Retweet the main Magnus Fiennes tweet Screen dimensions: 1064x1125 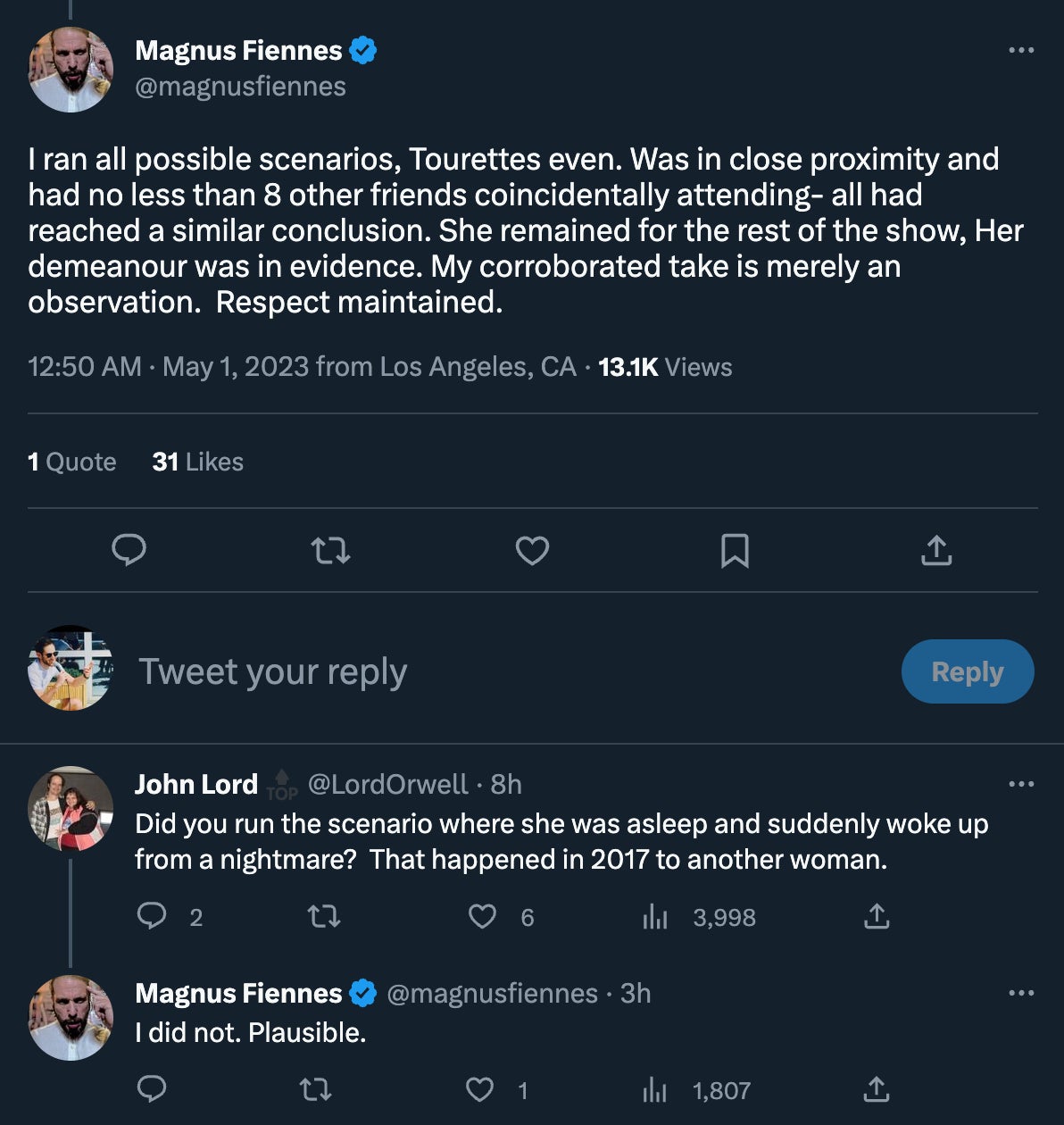(330, 551)
